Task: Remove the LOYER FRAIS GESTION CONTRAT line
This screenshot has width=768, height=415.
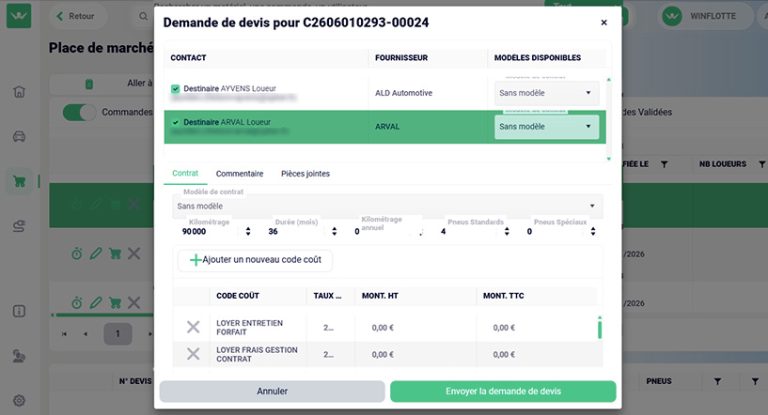Action: click(193, 354)
